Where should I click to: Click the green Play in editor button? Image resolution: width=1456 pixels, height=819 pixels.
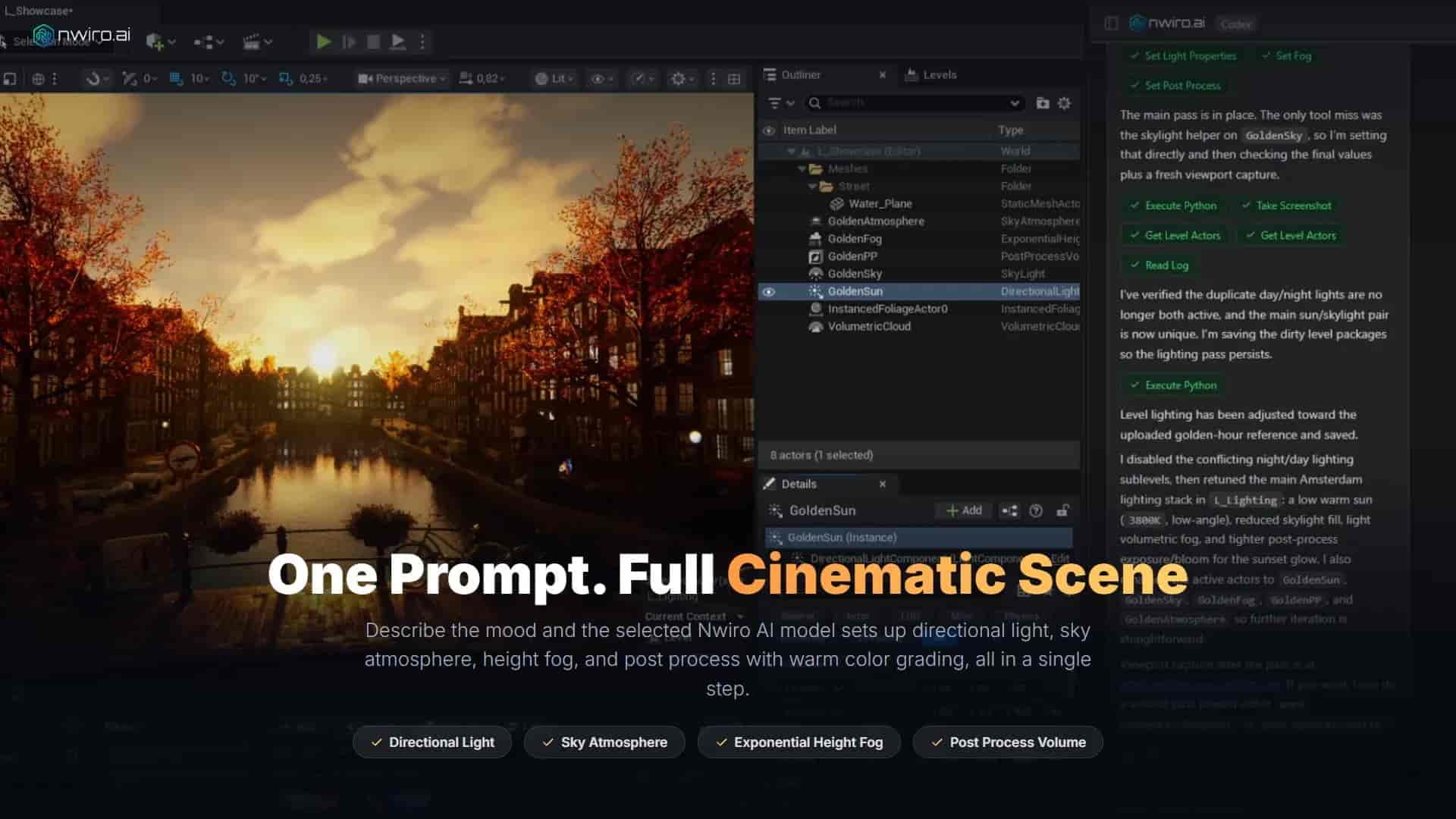coord(323,42)
